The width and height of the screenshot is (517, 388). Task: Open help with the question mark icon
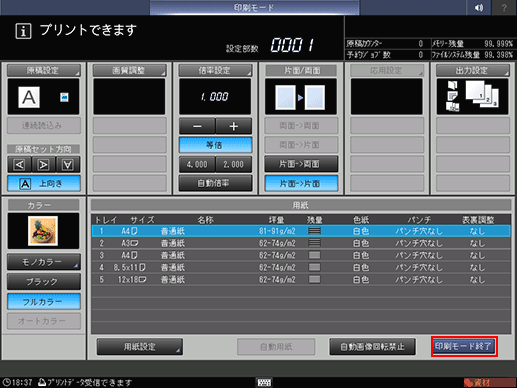point(504,7)
